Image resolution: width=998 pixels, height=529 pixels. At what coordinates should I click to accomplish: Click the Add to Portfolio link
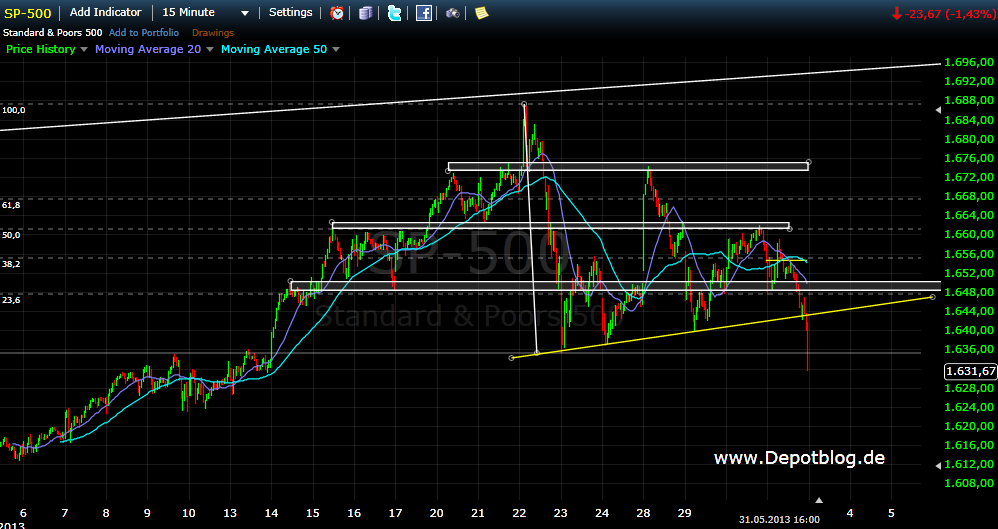tap(144, 32)
